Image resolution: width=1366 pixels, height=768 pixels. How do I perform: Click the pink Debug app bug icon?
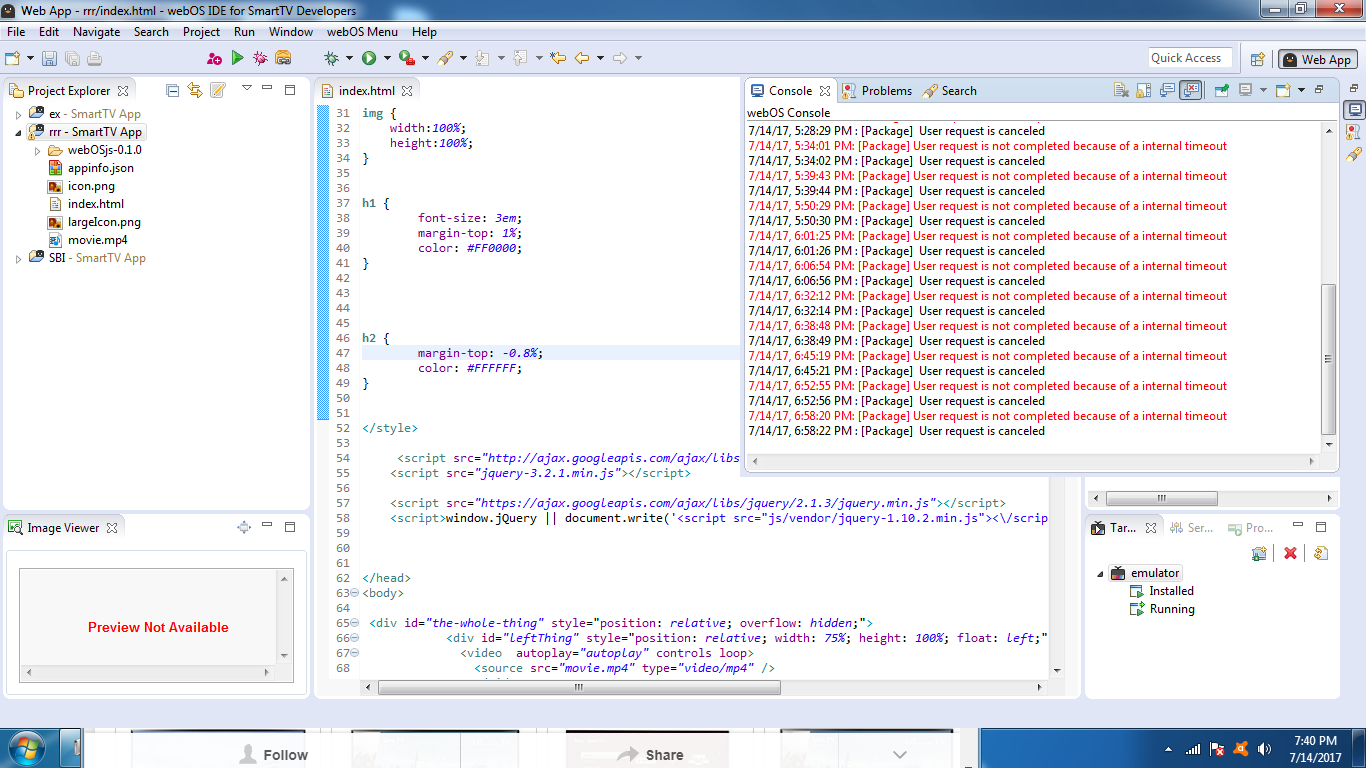[260, 58]
